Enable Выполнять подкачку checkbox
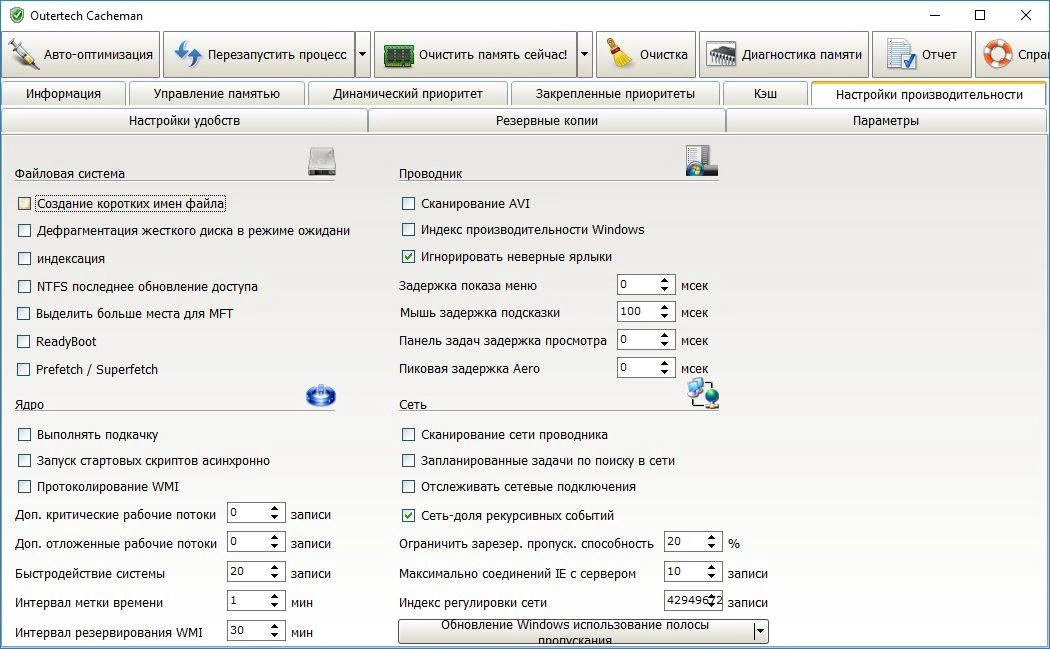Screen dimensions: 1050x649 [24, 435]
